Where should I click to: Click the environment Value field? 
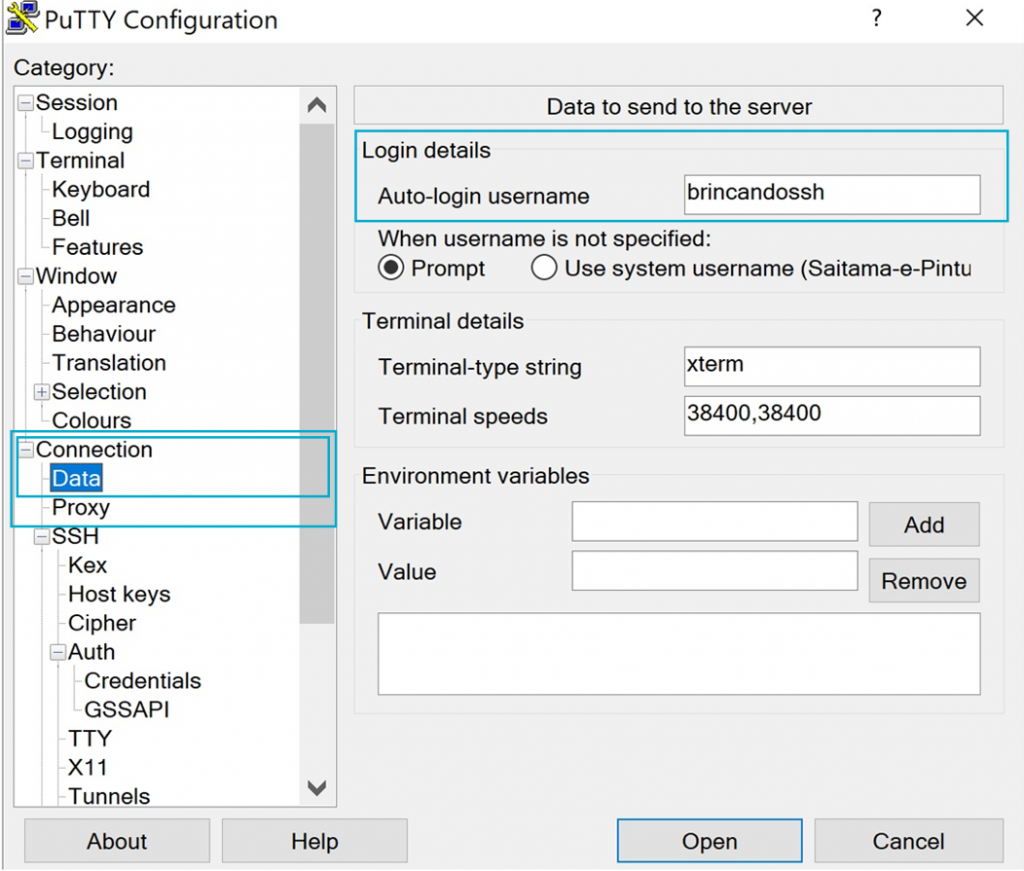pos(714,571)
